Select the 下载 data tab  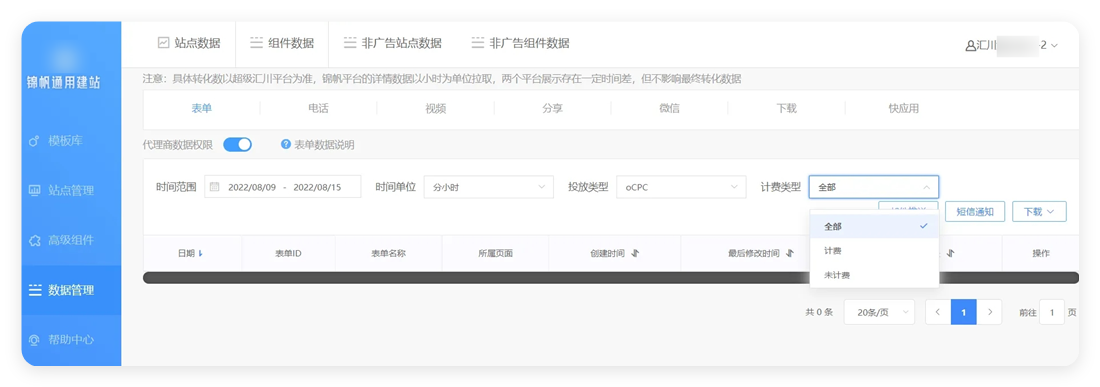pyautogui.click(x=786, y=109)
